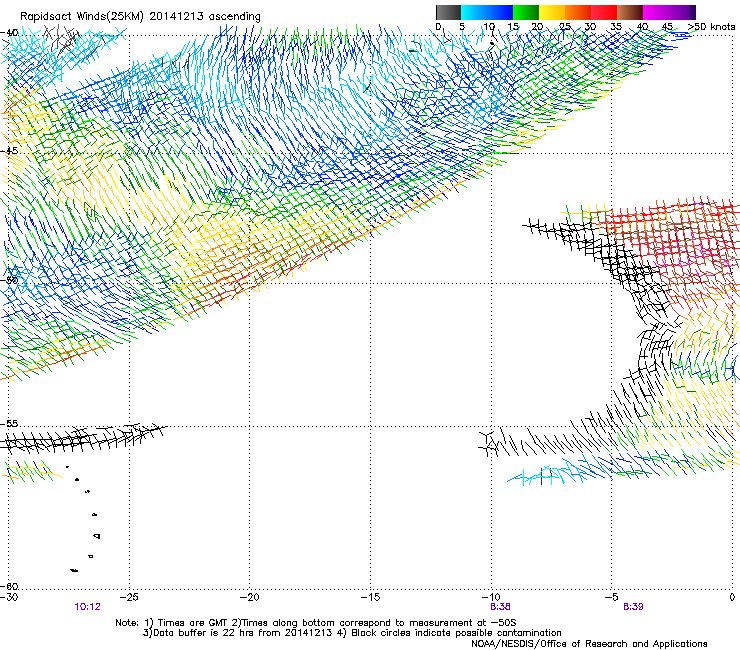The image size is (740, 650).
Task: Click the longitude axis label '-5'
Action: point(612,597)
